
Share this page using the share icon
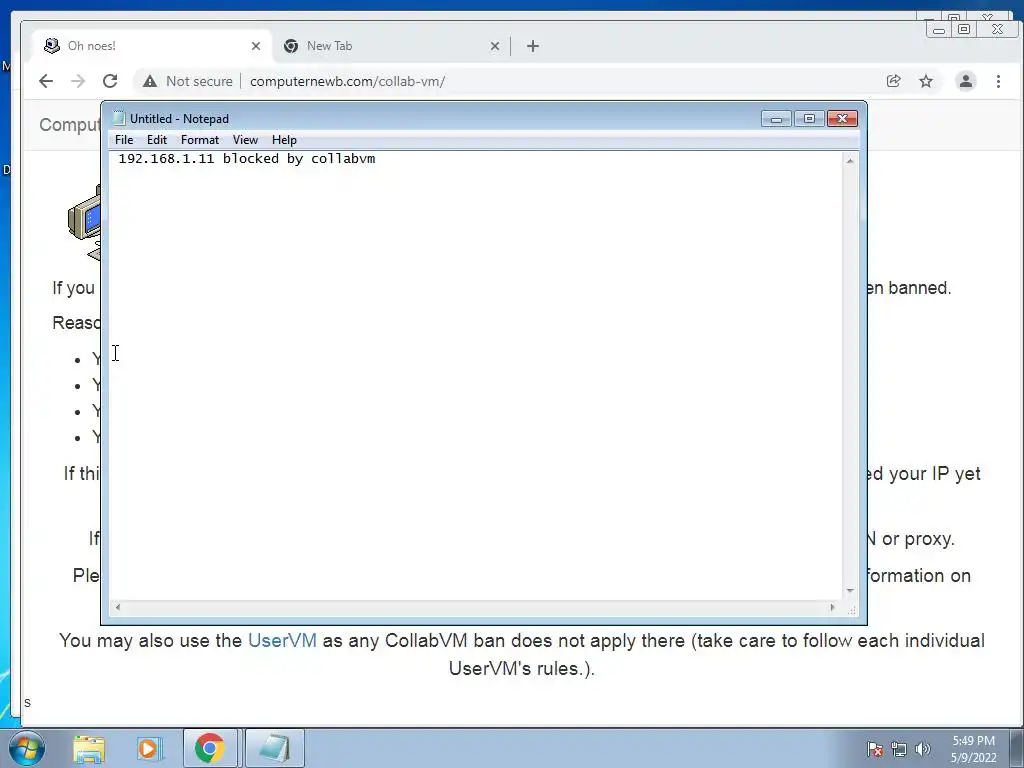click(x=893, y=81)
